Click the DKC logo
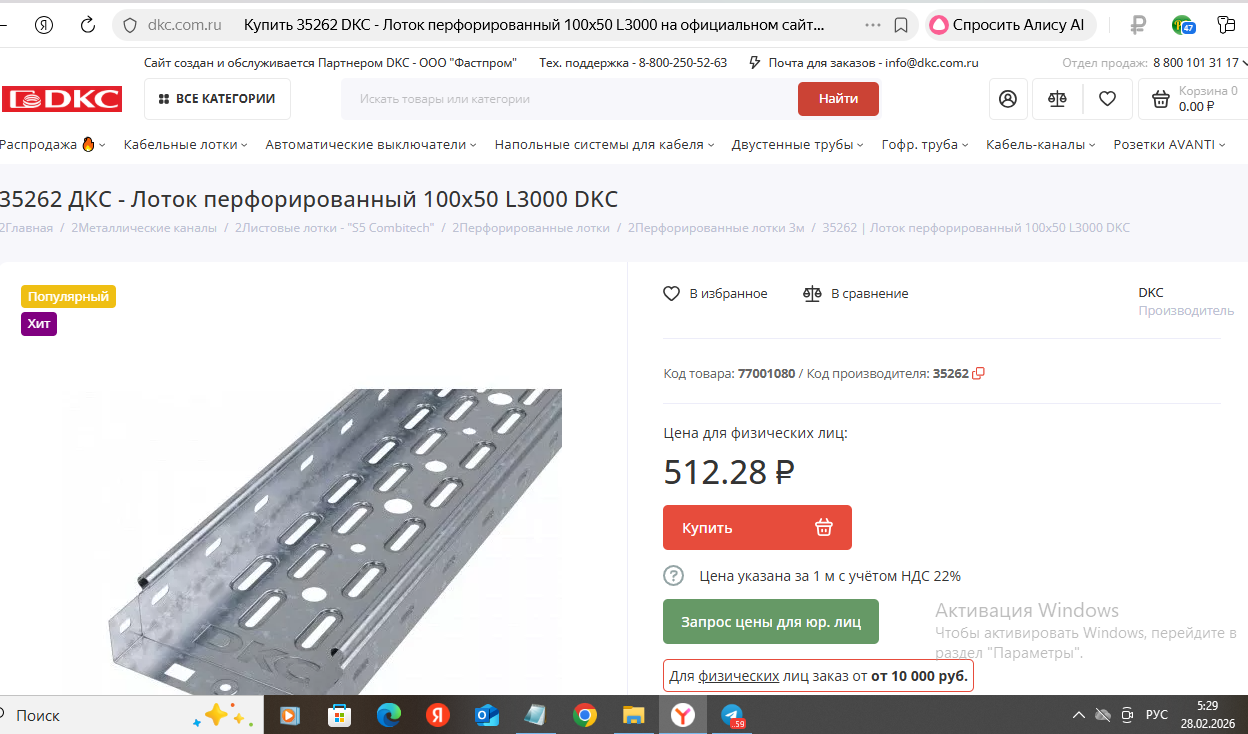The image size is (1248, 734). click(62, 99)
